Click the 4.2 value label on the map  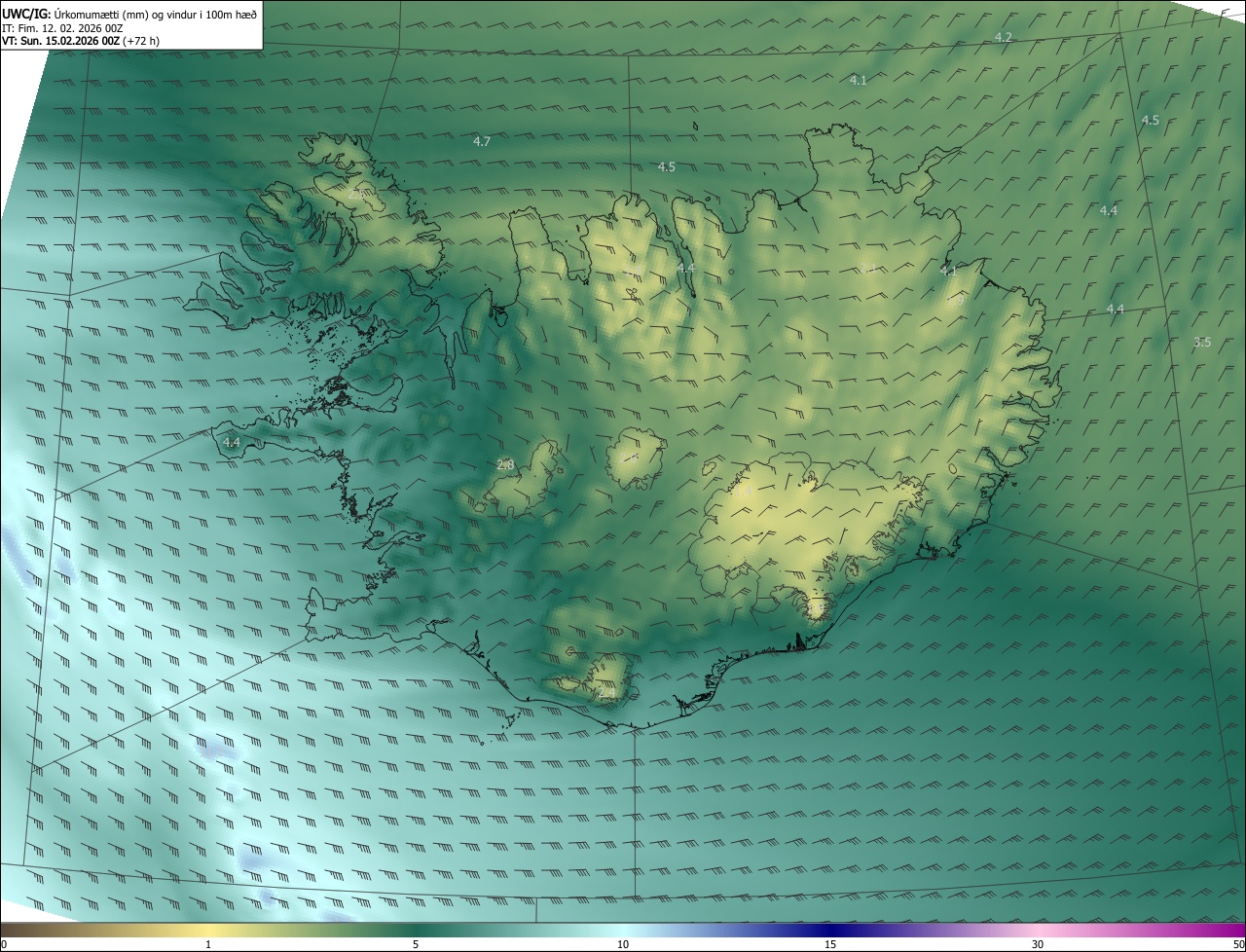1004,37
